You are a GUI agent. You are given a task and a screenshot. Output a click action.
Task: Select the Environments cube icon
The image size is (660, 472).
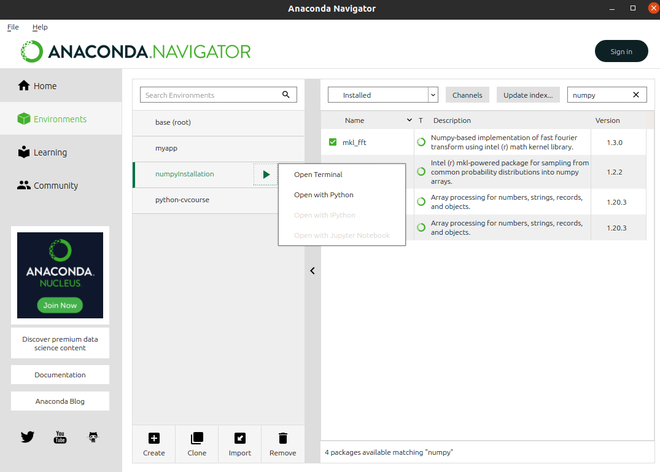pos(24,119)
